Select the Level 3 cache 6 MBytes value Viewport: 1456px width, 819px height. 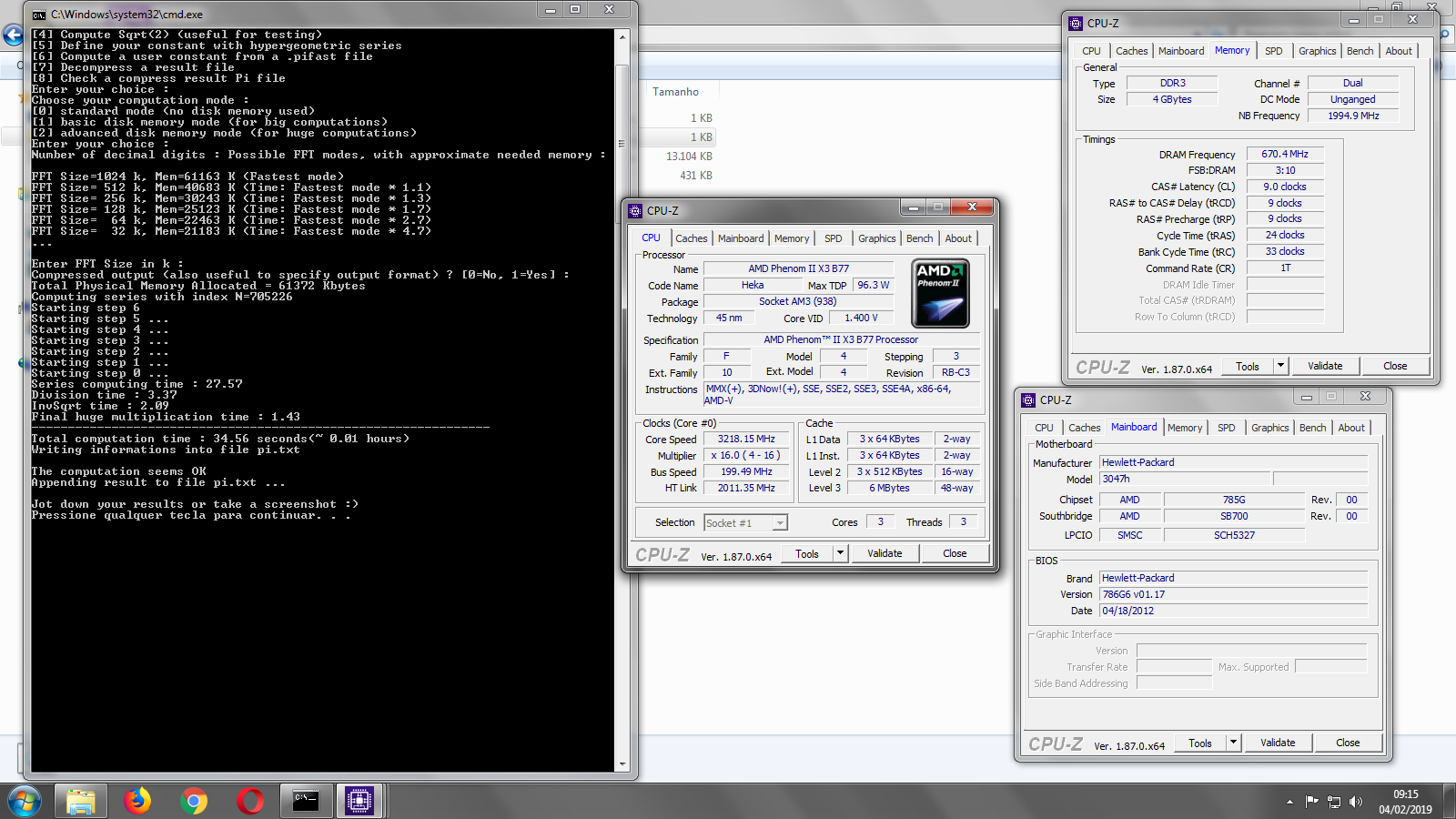889,489
